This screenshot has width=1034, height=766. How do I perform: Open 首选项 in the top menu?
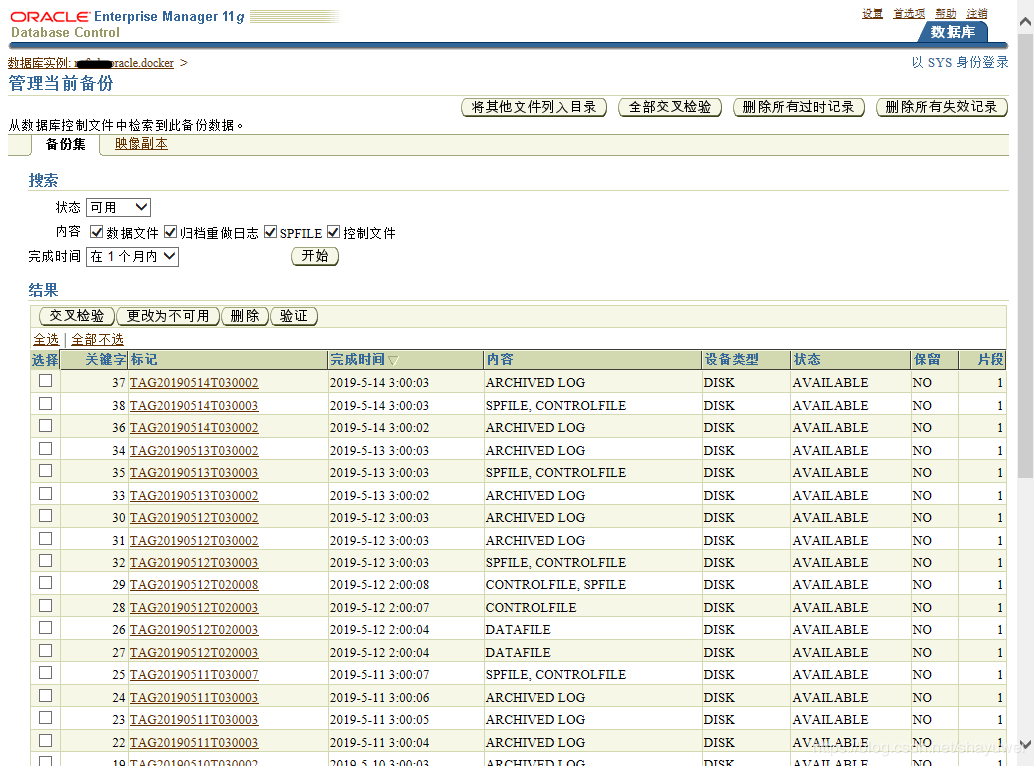[909, 13]
